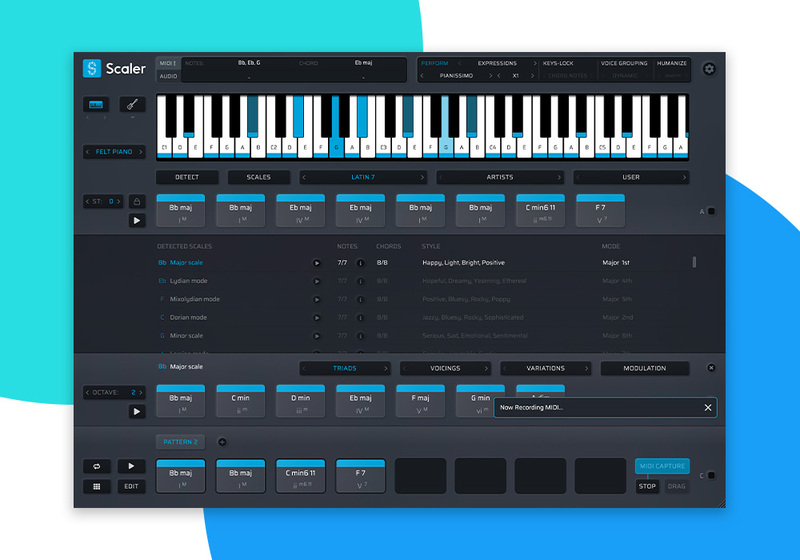Viewport: 800px width, 560px height.
Task: Select the F 7 pad in the pattern row
Action: point(360,476)
